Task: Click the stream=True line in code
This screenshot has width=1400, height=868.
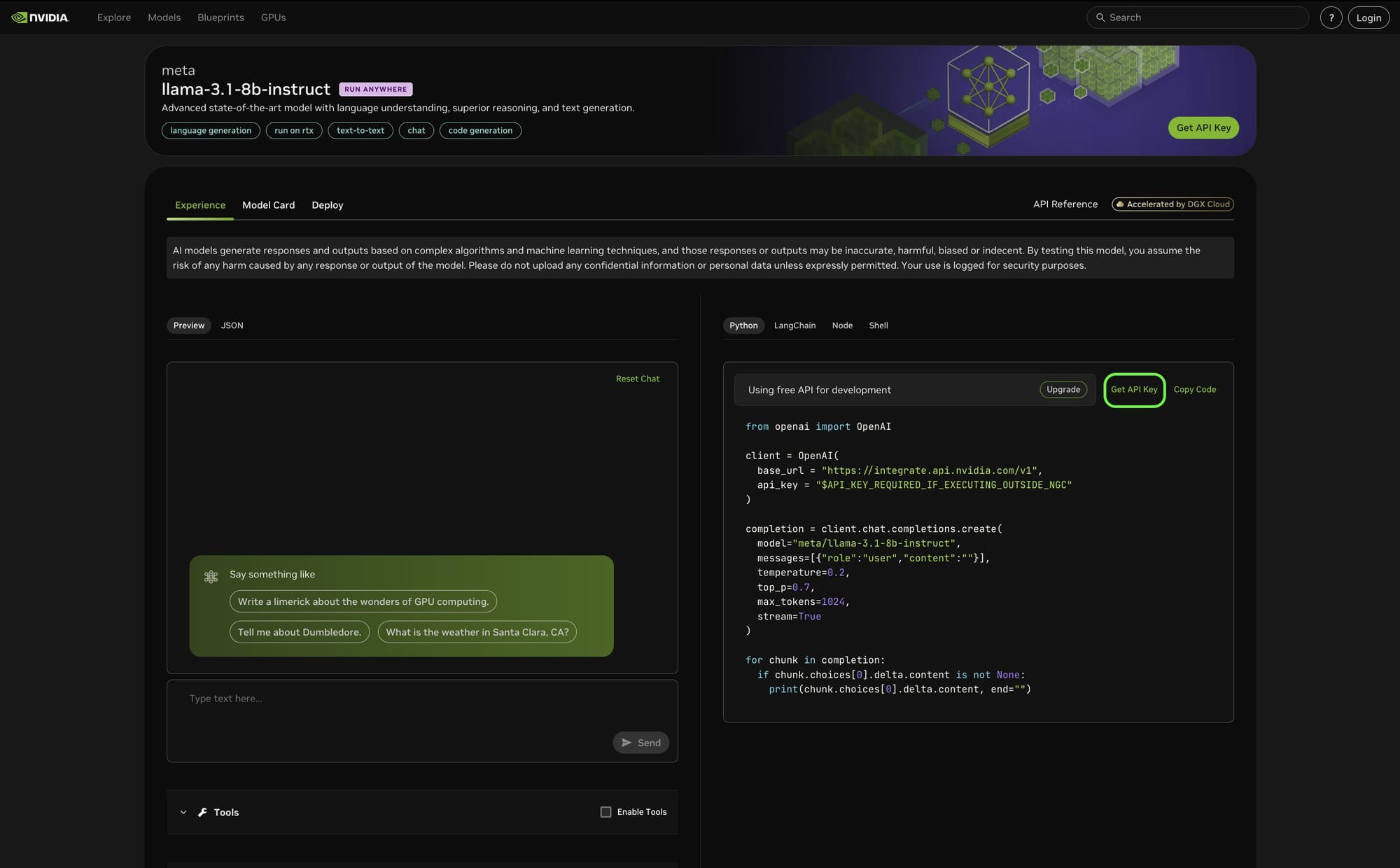Action: pyautogui.click(x=789, y=617)
